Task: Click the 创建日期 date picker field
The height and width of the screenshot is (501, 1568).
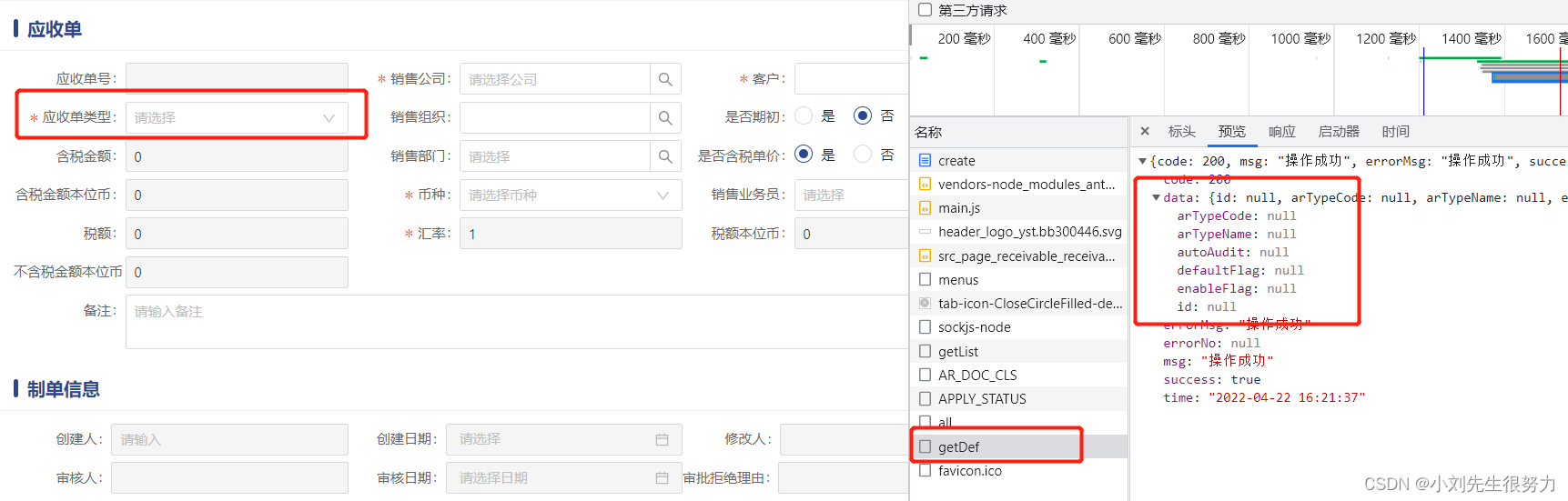Action: tap(564, 439)
